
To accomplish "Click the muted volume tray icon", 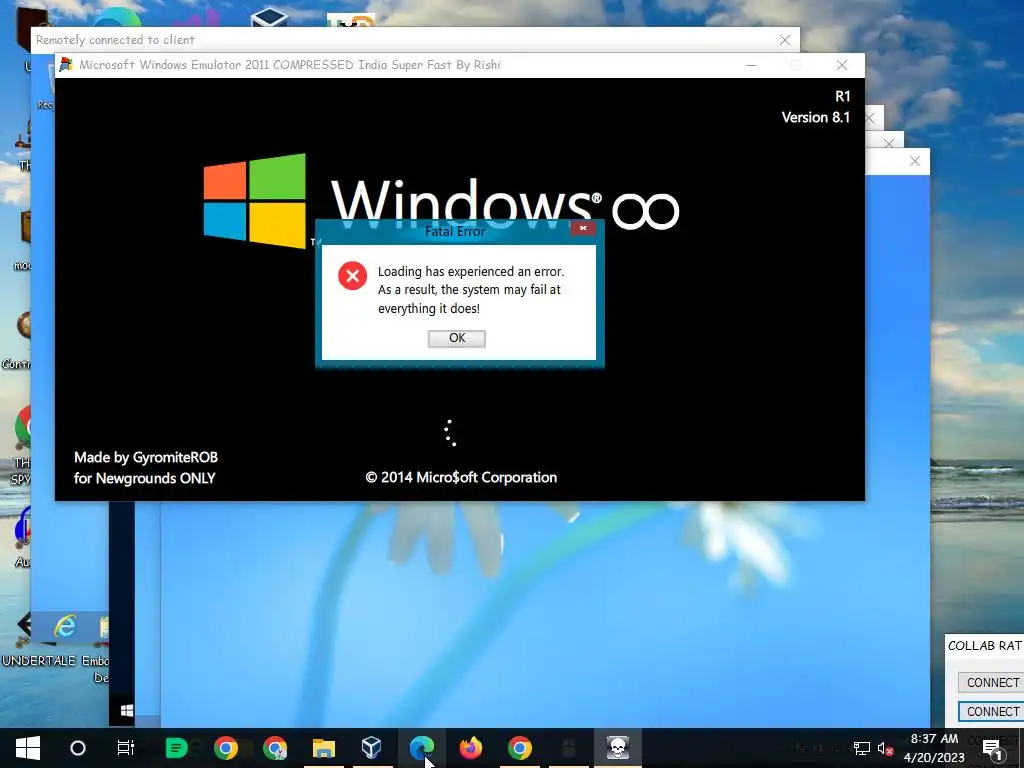I will point(885,748).
